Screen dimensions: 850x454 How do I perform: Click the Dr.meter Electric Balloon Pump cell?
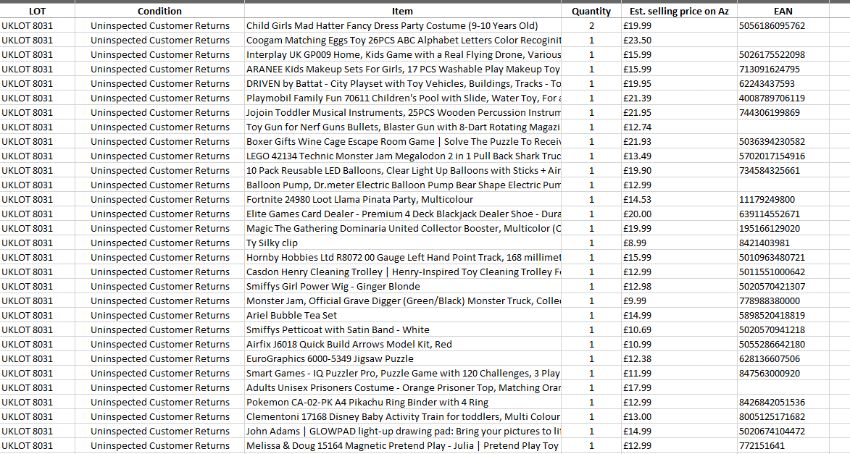pyautogui.click(x=403, y=185)
